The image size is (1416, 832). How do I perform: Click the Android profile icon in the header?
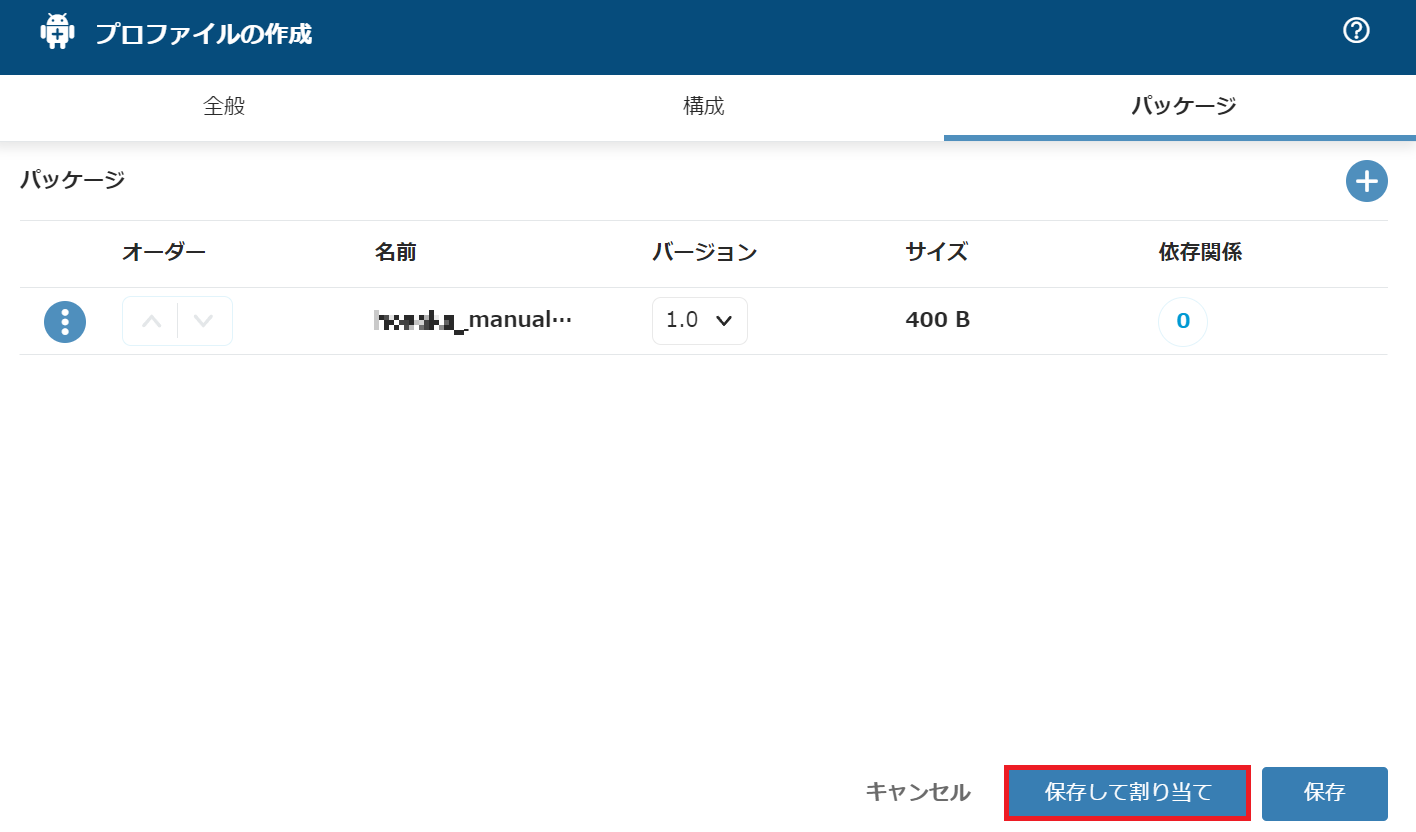[x=57, y=31]
